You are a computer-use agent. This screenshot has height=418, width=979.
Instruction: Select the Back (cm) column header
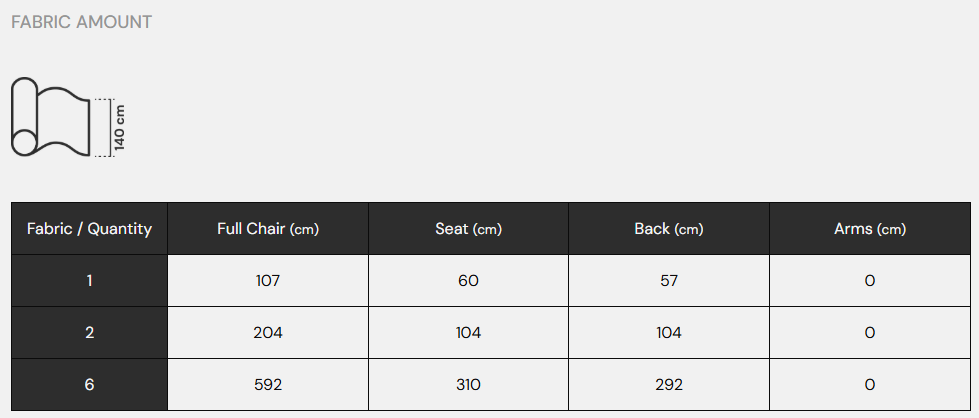pos(669,229)
